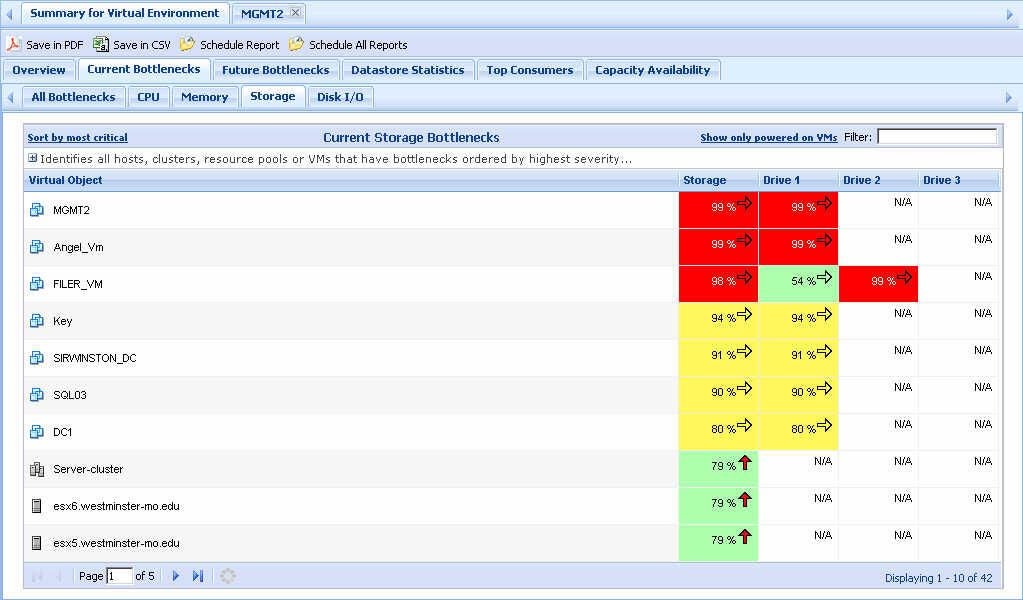Image resolution: width=1023 pixels, height=600 pixels.
Task: Click the trend arrow in DC1 Drive 1 cell
Action: pos(824,425)
